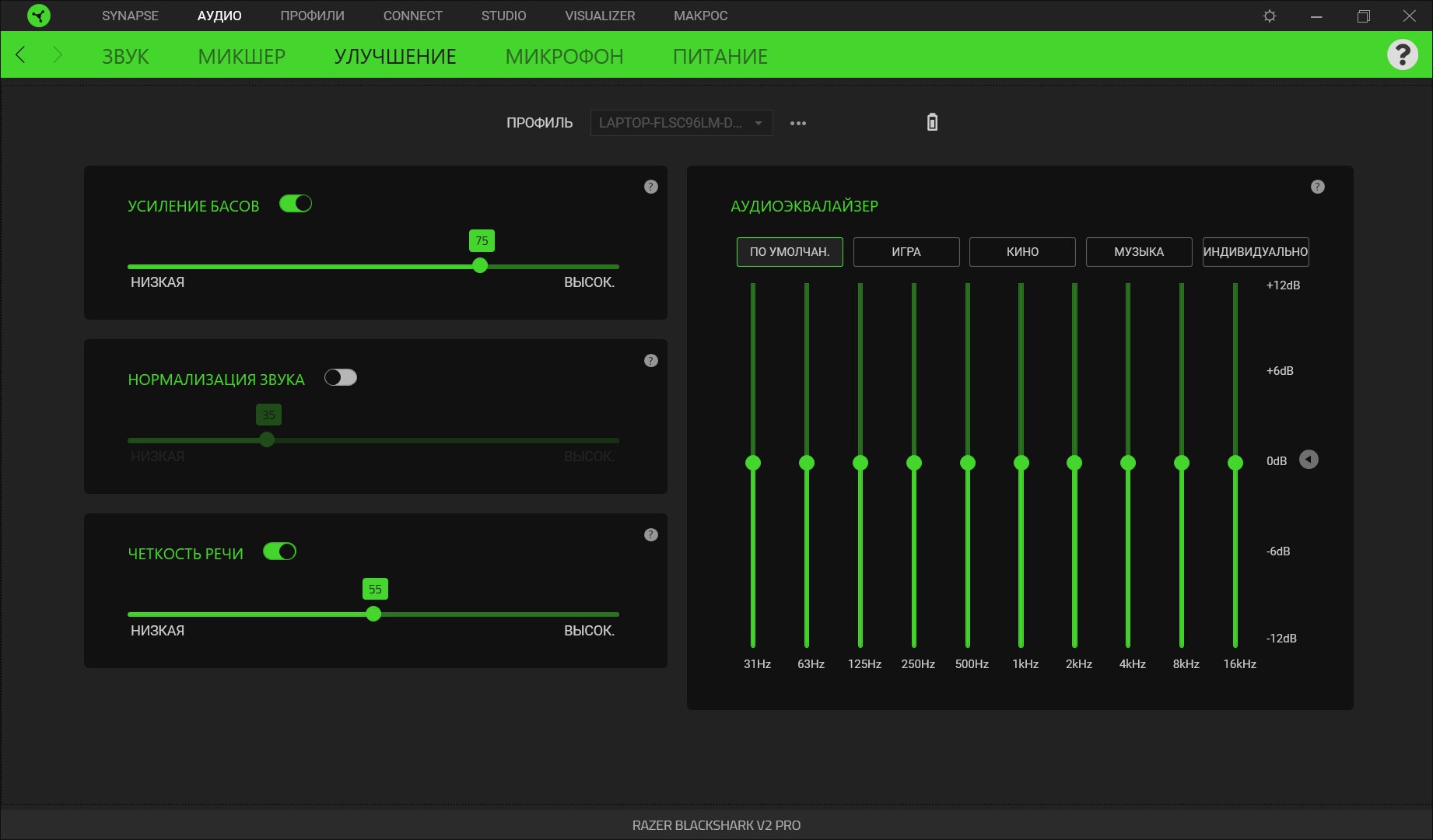
Task: Switch to the МИКРОФОН subtab
Action: point(564,56)
